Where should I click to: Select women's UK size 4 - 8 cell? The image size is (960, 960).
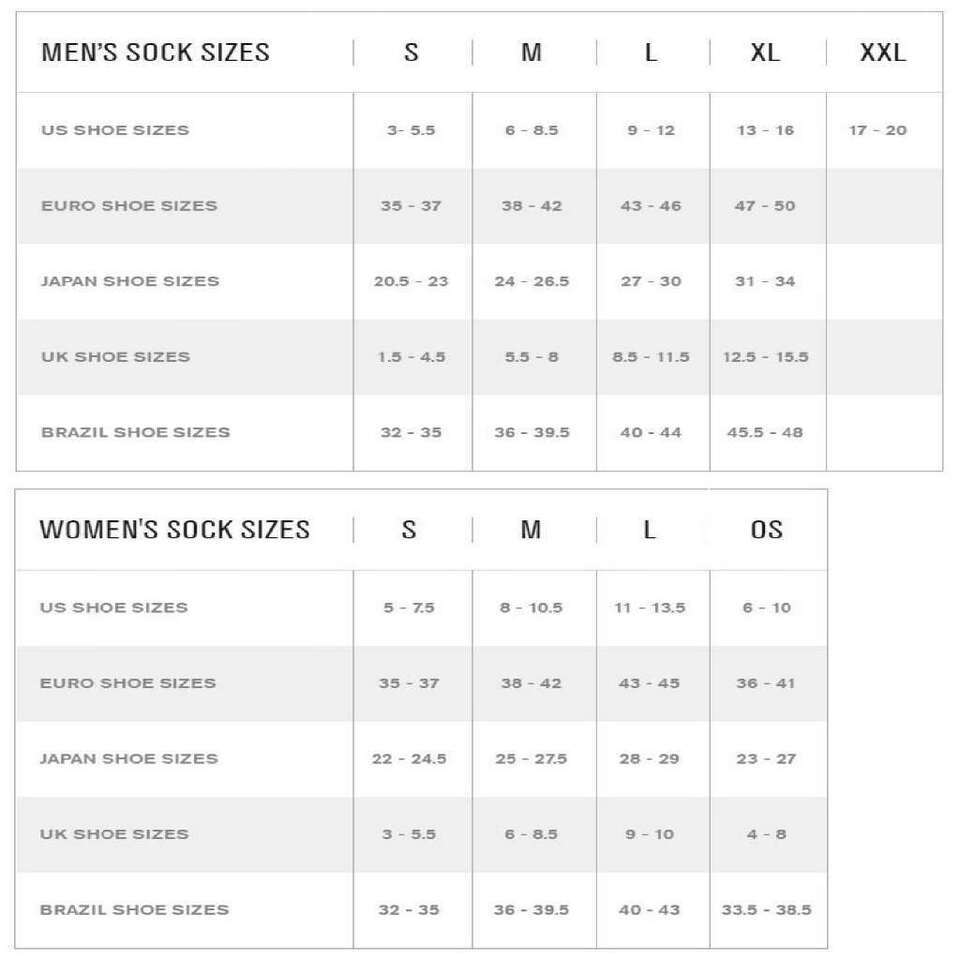(x=766, y=834)
